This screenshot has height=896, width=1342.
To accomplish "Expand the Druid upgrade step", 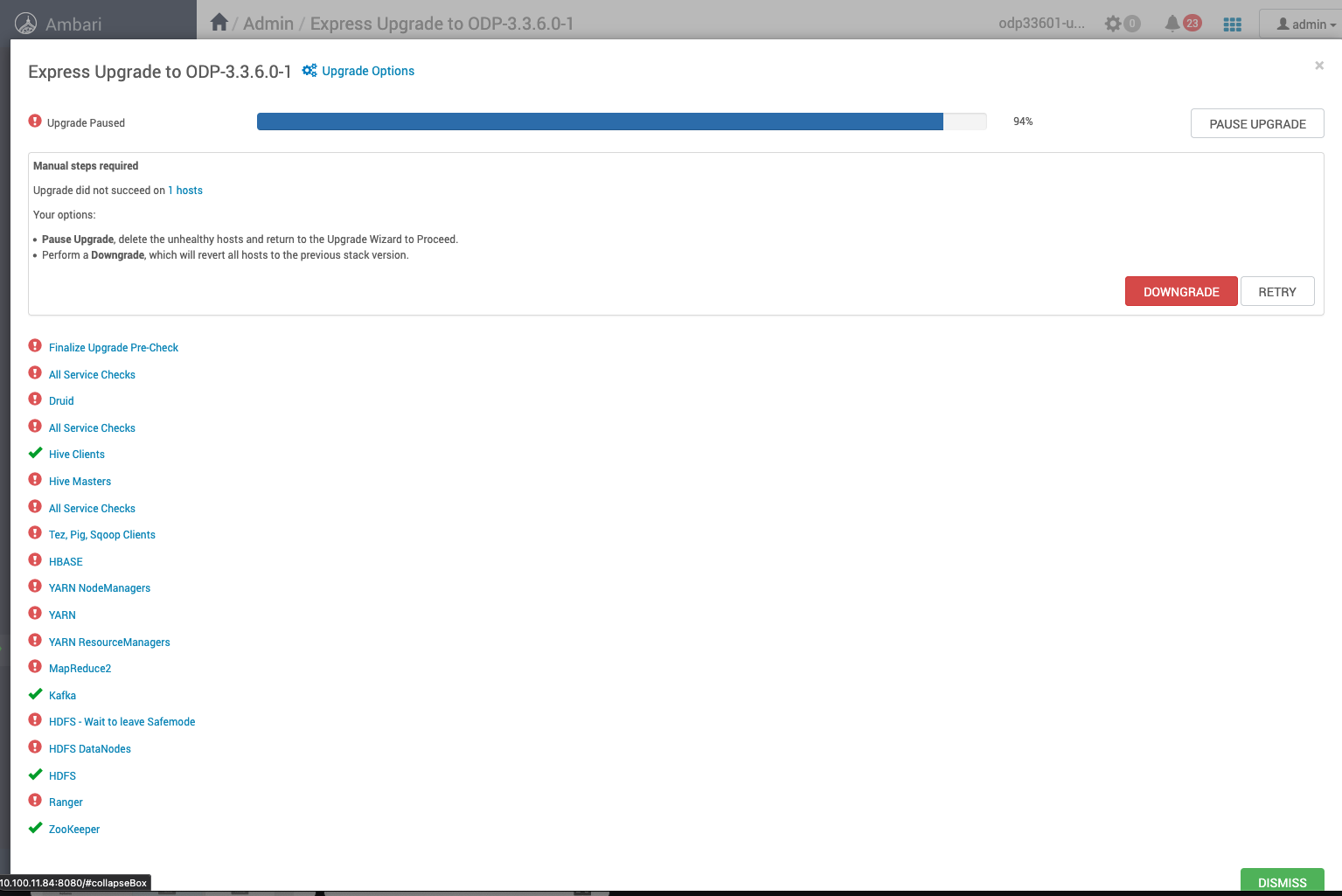I will click(x=61, y=401).
